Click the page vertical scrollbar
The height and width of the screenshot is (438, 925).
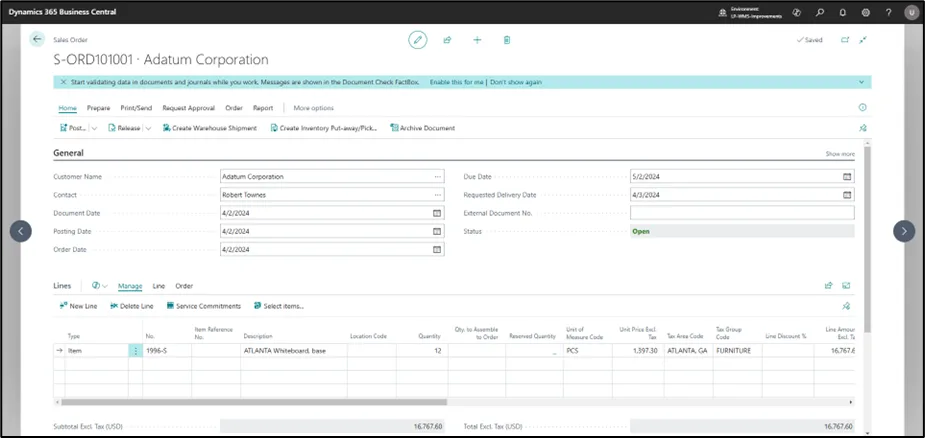[867, 239]
